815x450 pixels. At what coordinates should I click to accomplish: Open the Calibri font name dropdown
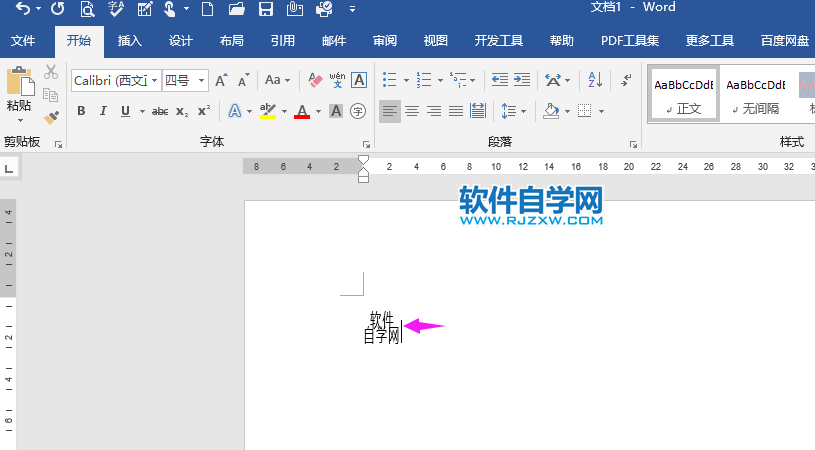pyautogui.click(x=154, y=81)
